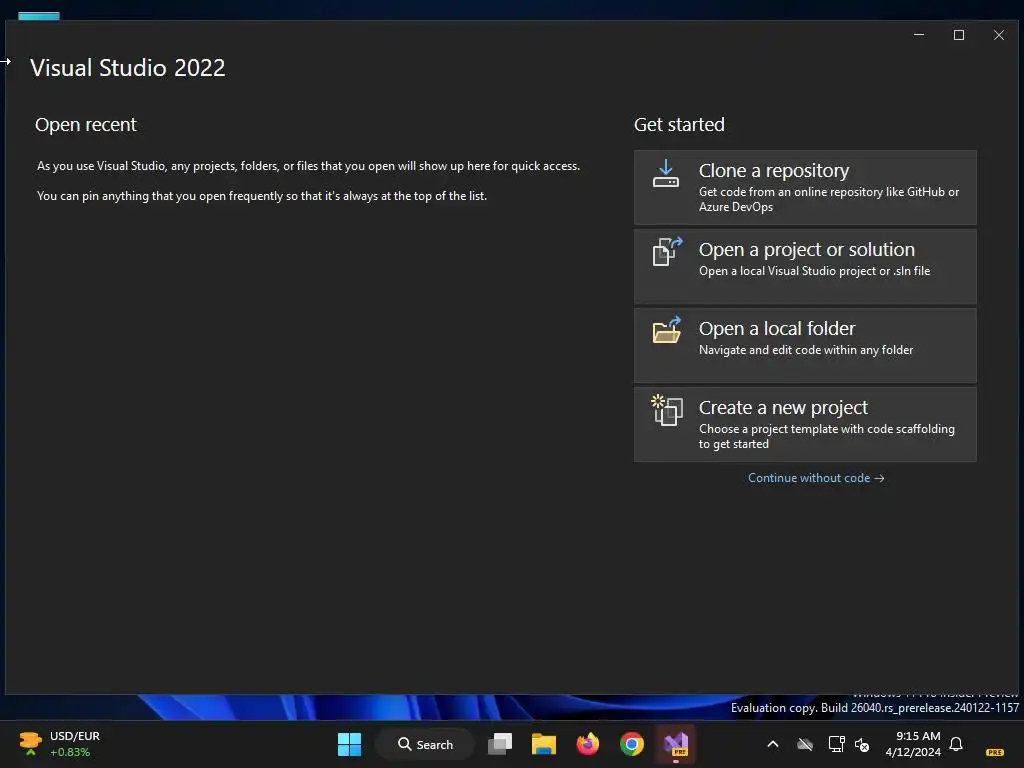
Task: Follow the Continue without code link
Action: tap(816, 478)
